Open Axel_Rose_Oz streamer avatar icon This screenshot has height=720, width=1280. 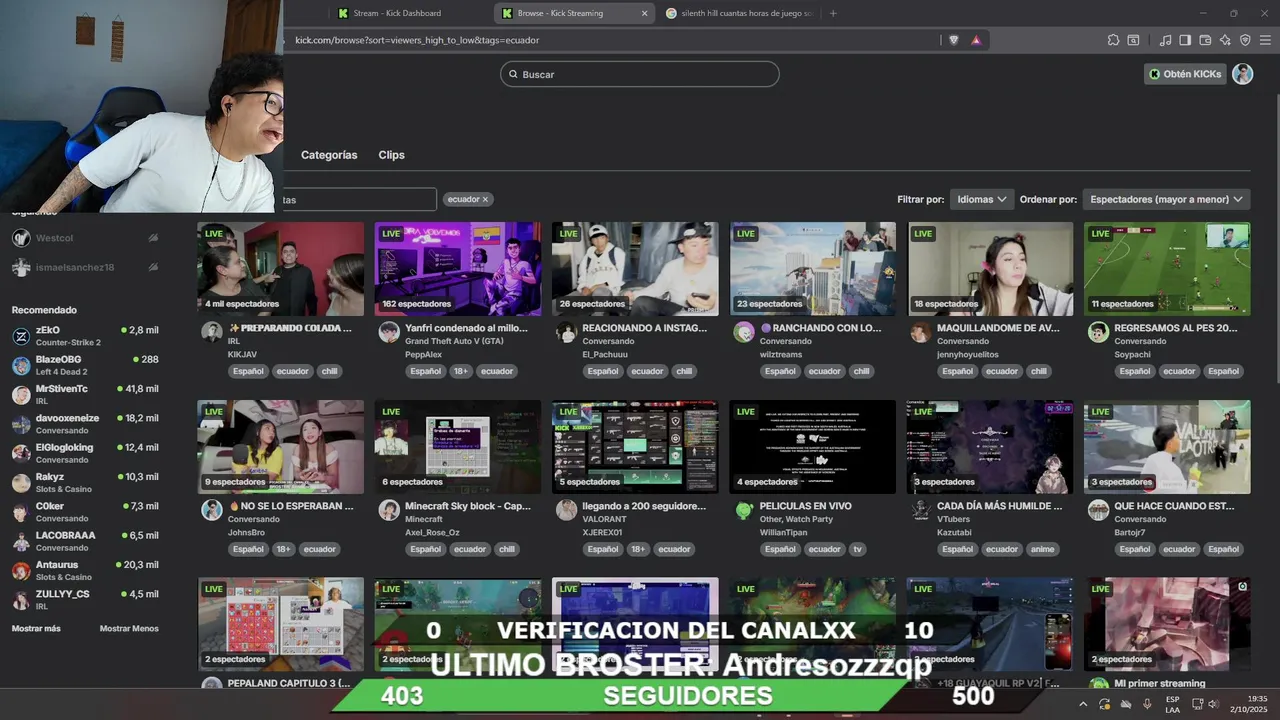point(389,511)
